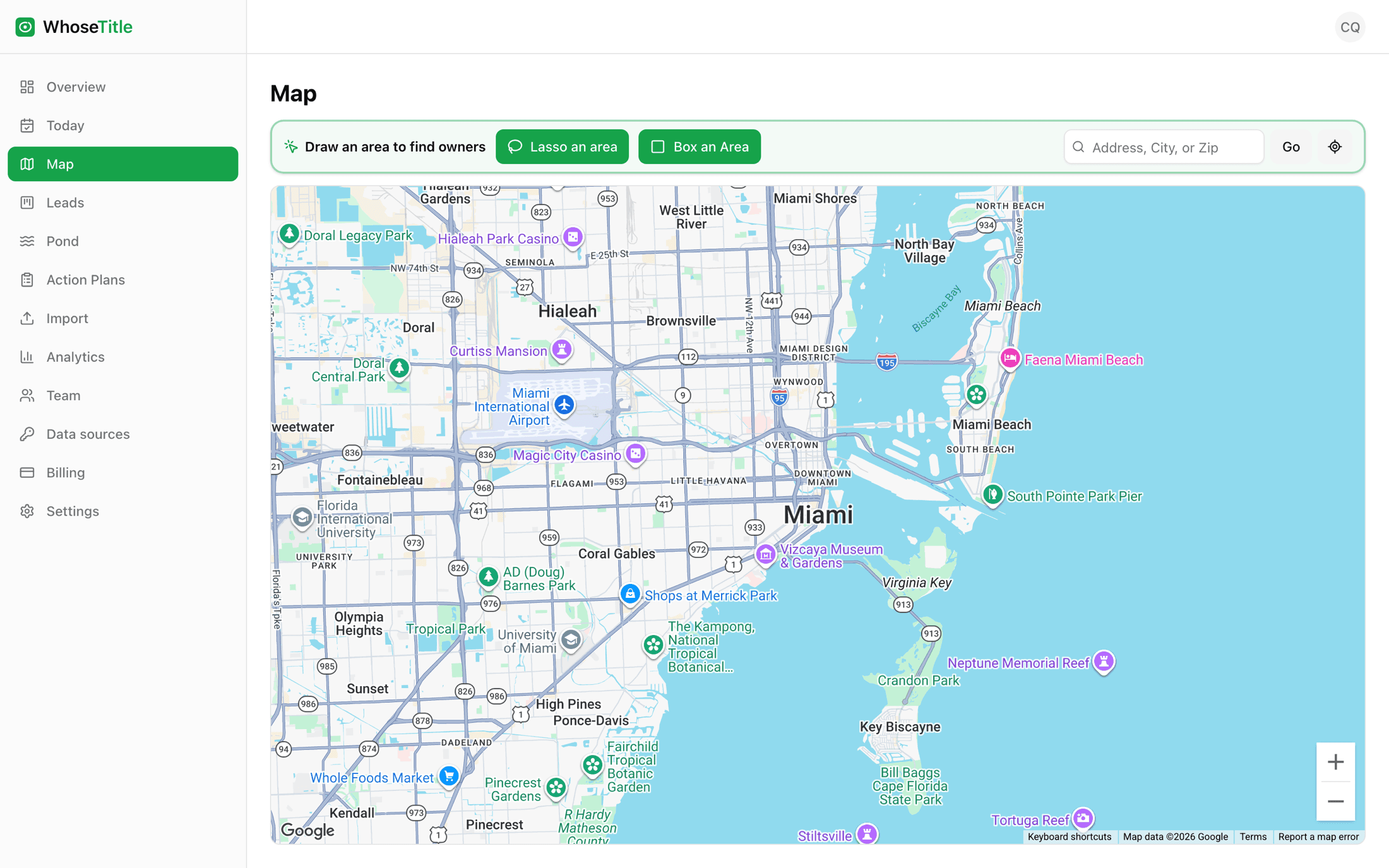Click the Coral Gables label

click(617, 554)
